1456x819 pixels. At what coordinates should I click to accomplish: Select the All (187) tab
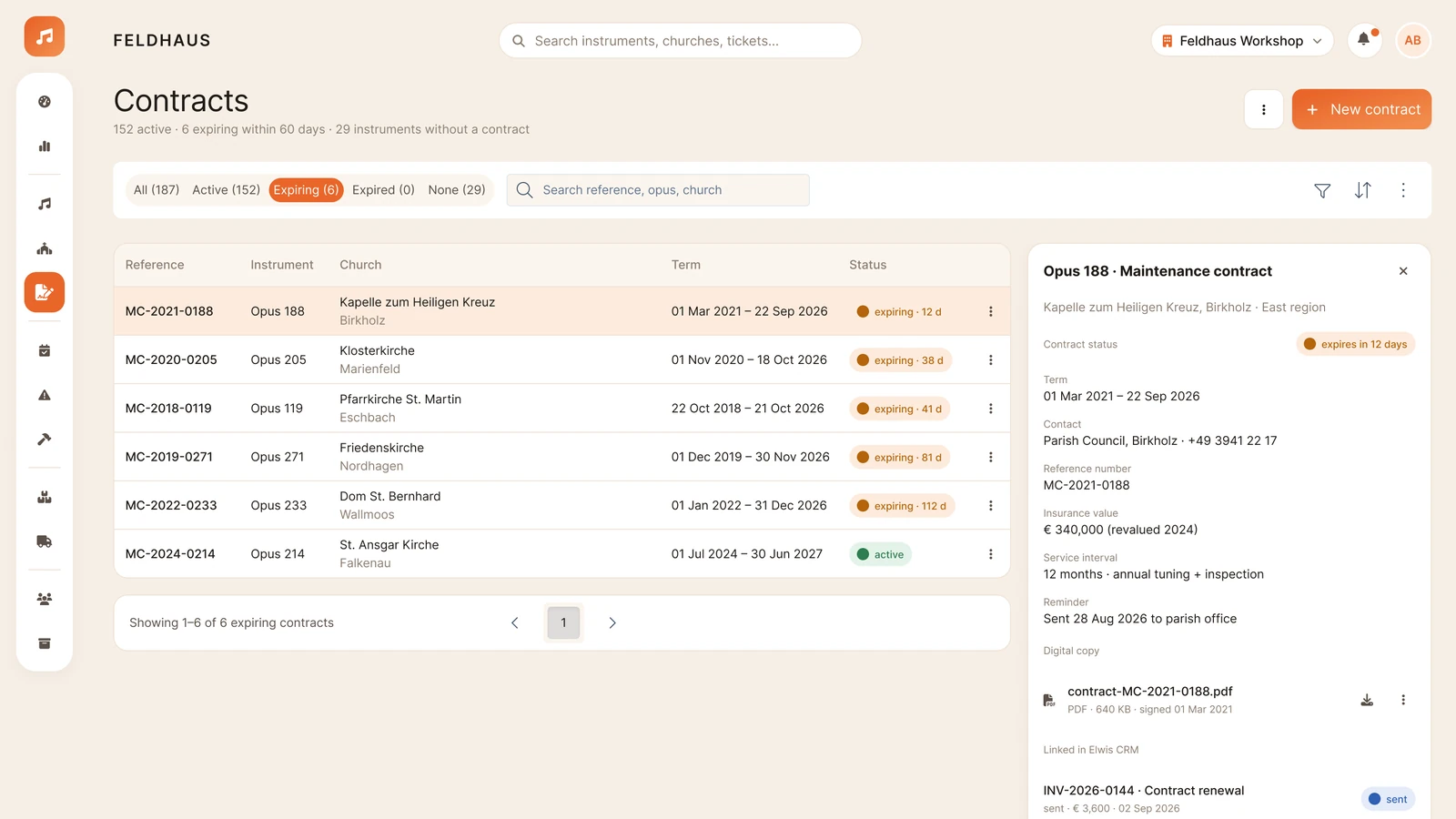(x=157, y=190)
